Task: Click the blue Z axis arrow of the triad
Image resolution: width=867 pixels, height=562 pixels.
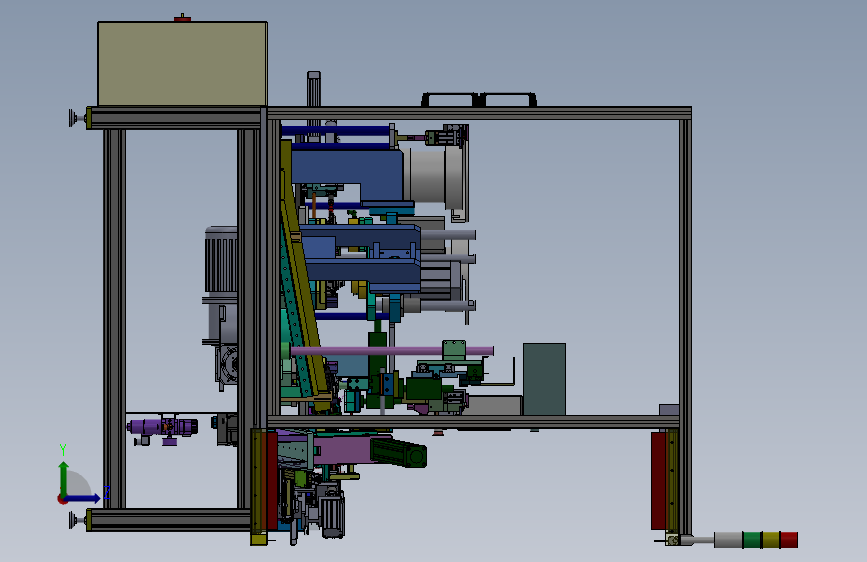Action: (85, 498)
